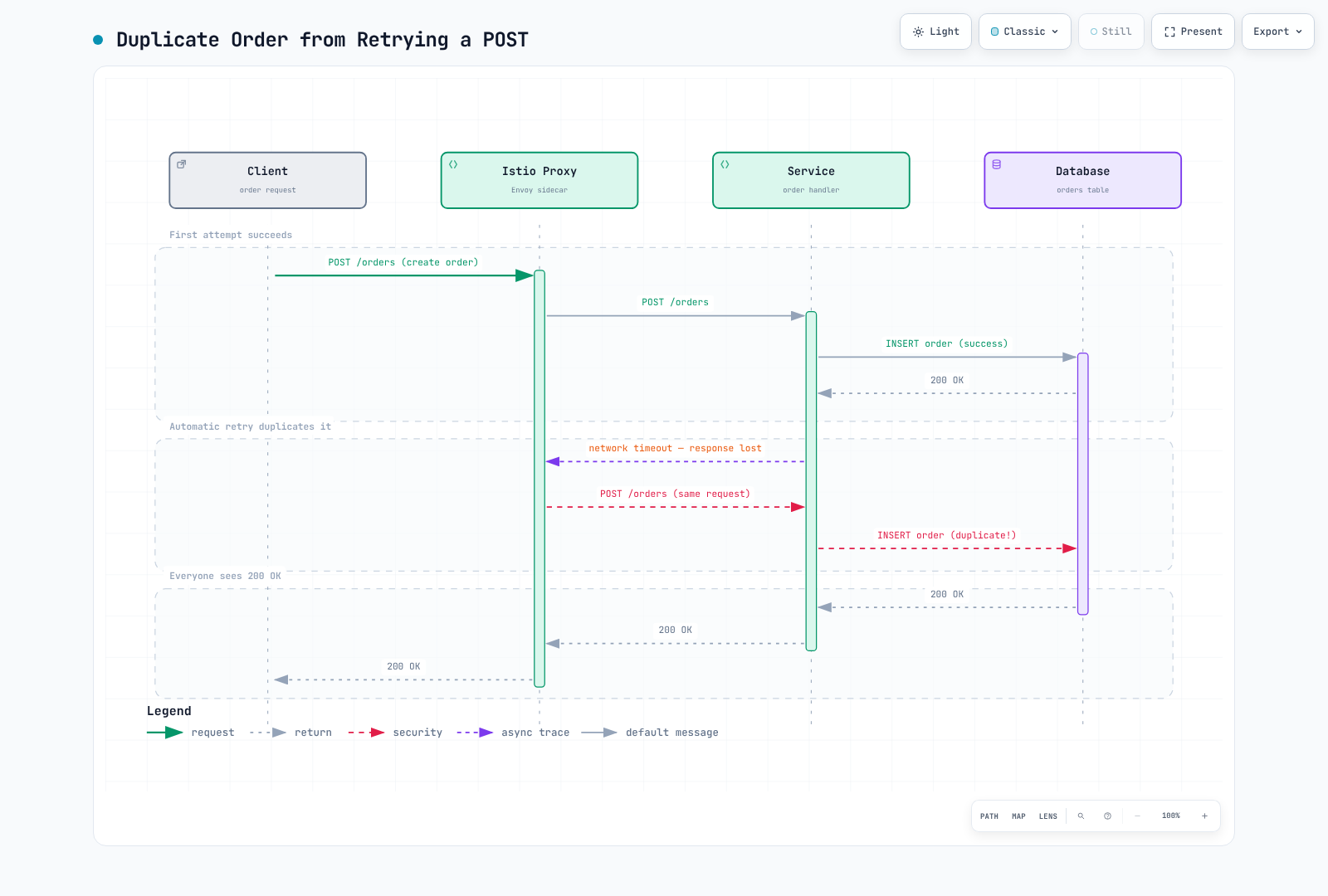This screenshot has height=896, width=1328.
Task: Click the gray dashed return legend arrow
Action: coord(268,733)
